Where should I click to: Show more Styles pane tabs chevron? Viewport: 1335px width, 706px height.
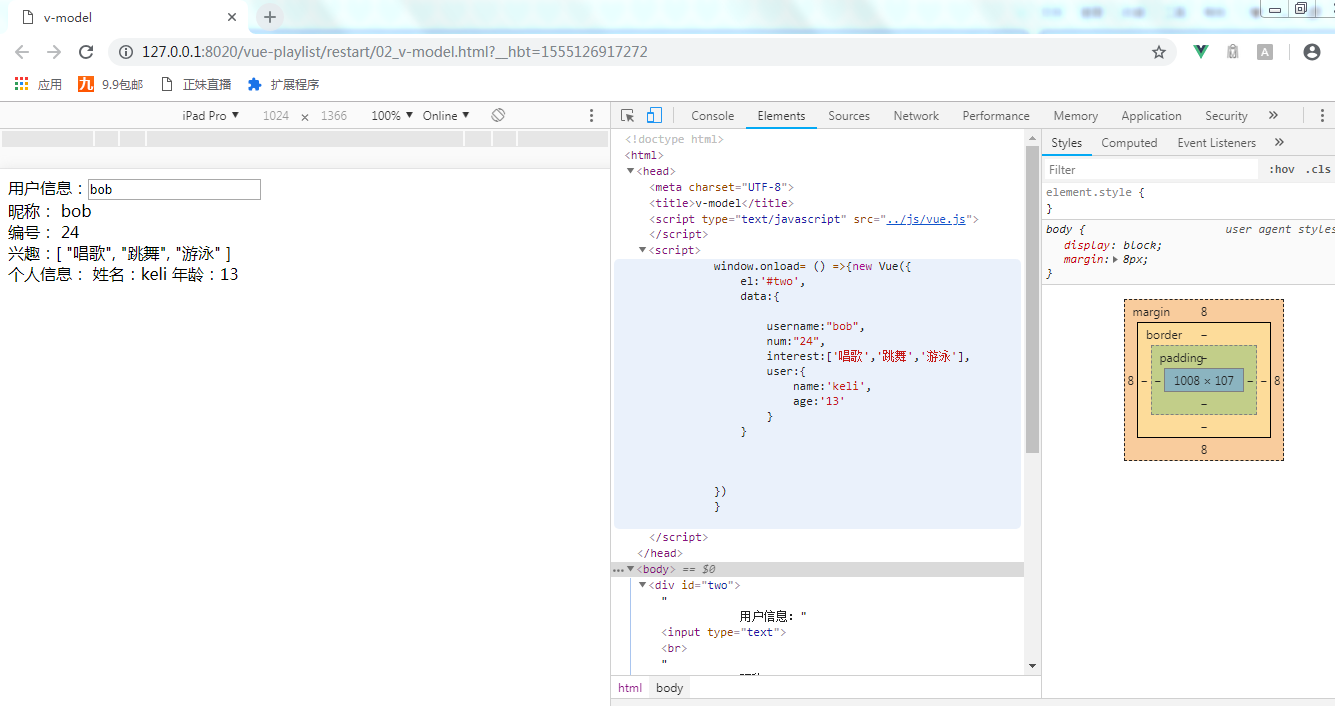click(1279, 143)
